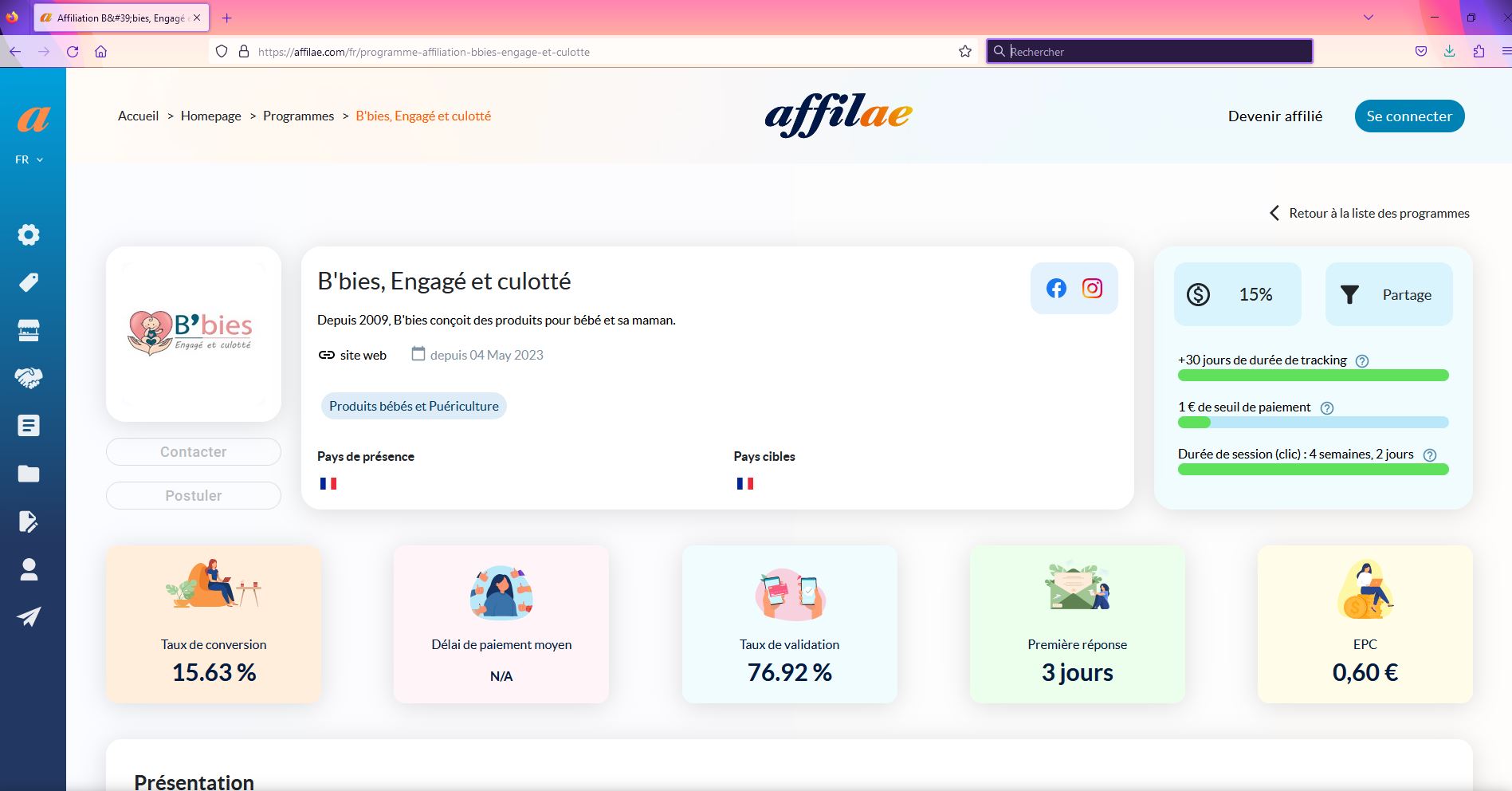Click the Rechercher search field
Image resolution: width=1512 pixels, height=791 pixels.
pyautogui.click(x=1149, y=52)
